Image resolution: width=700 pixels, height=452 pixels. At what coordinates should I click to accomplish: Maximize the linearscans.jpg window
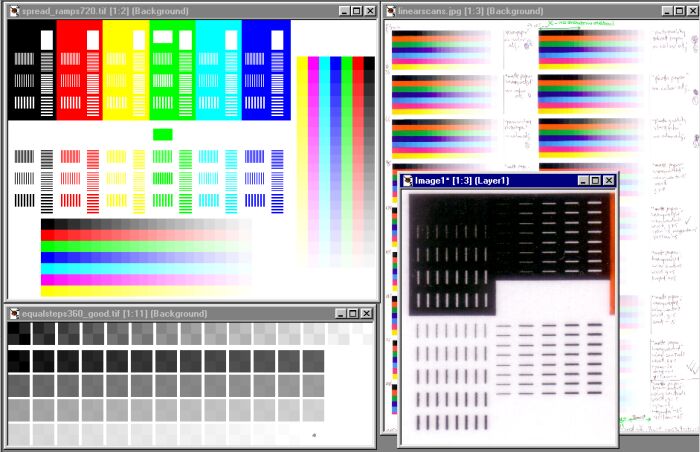click(x=677, y=10)
